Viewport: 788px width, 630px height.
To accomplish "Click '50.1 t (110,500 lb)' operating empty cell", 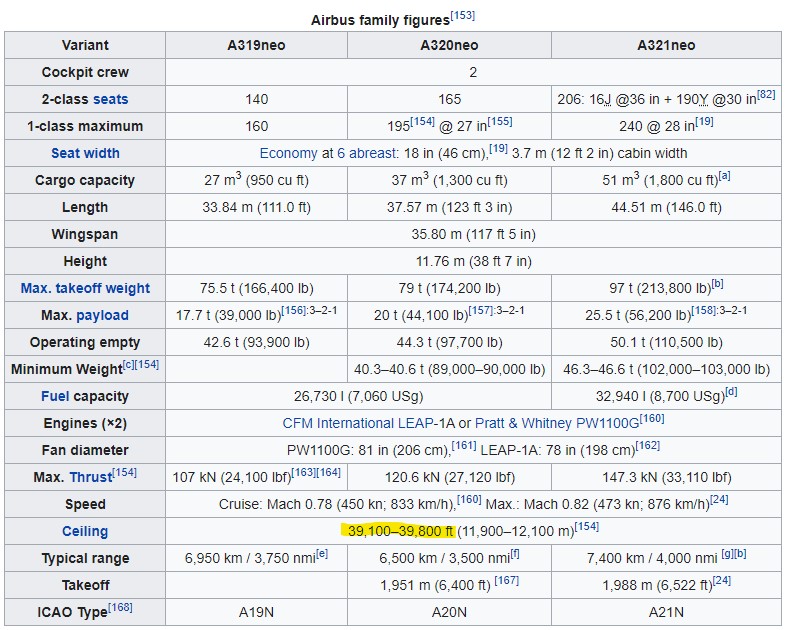I will [x=666, y=343].
